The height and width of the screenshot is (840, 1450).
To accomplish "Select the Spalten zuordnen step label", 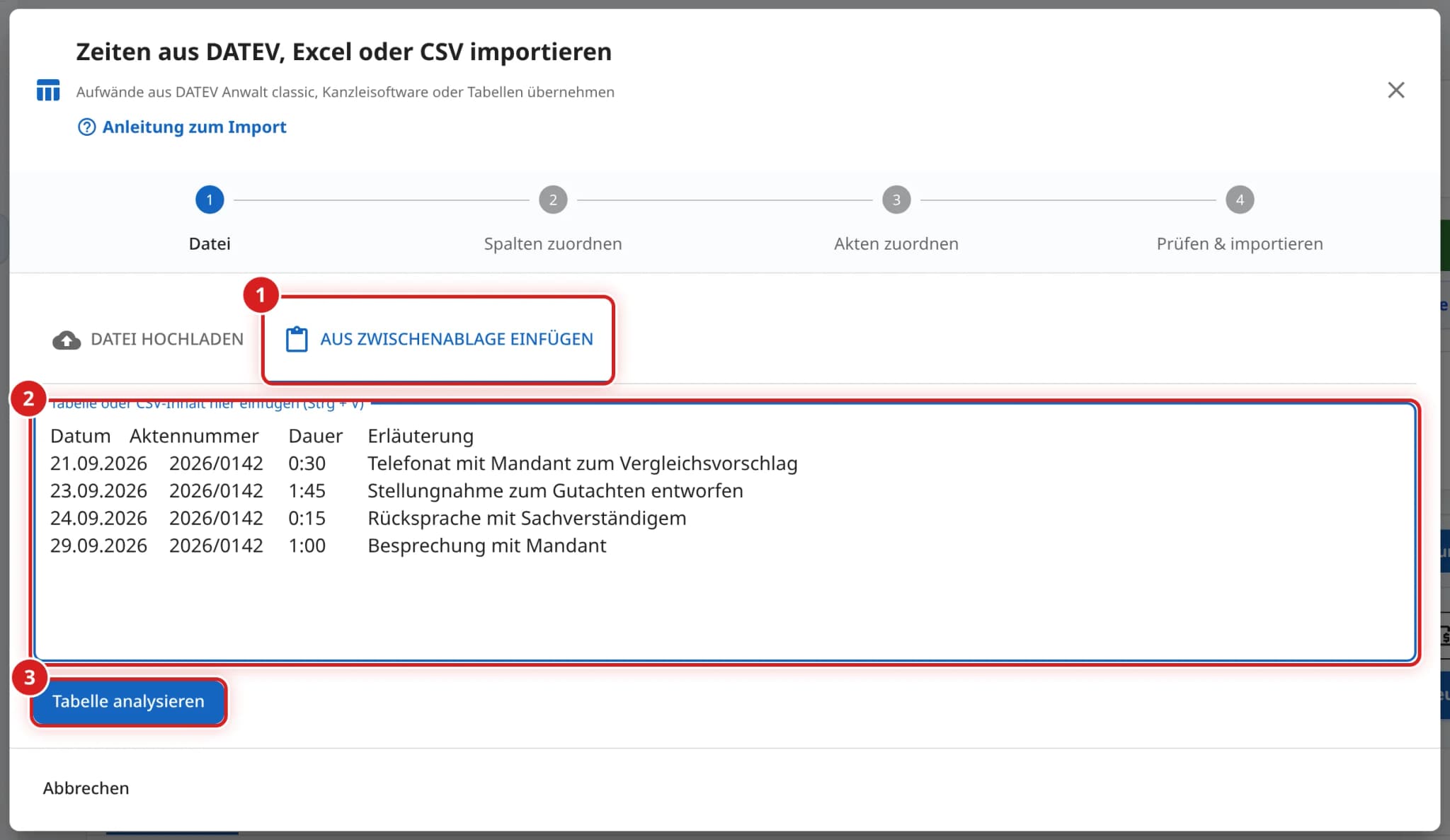I will (553, 243).
